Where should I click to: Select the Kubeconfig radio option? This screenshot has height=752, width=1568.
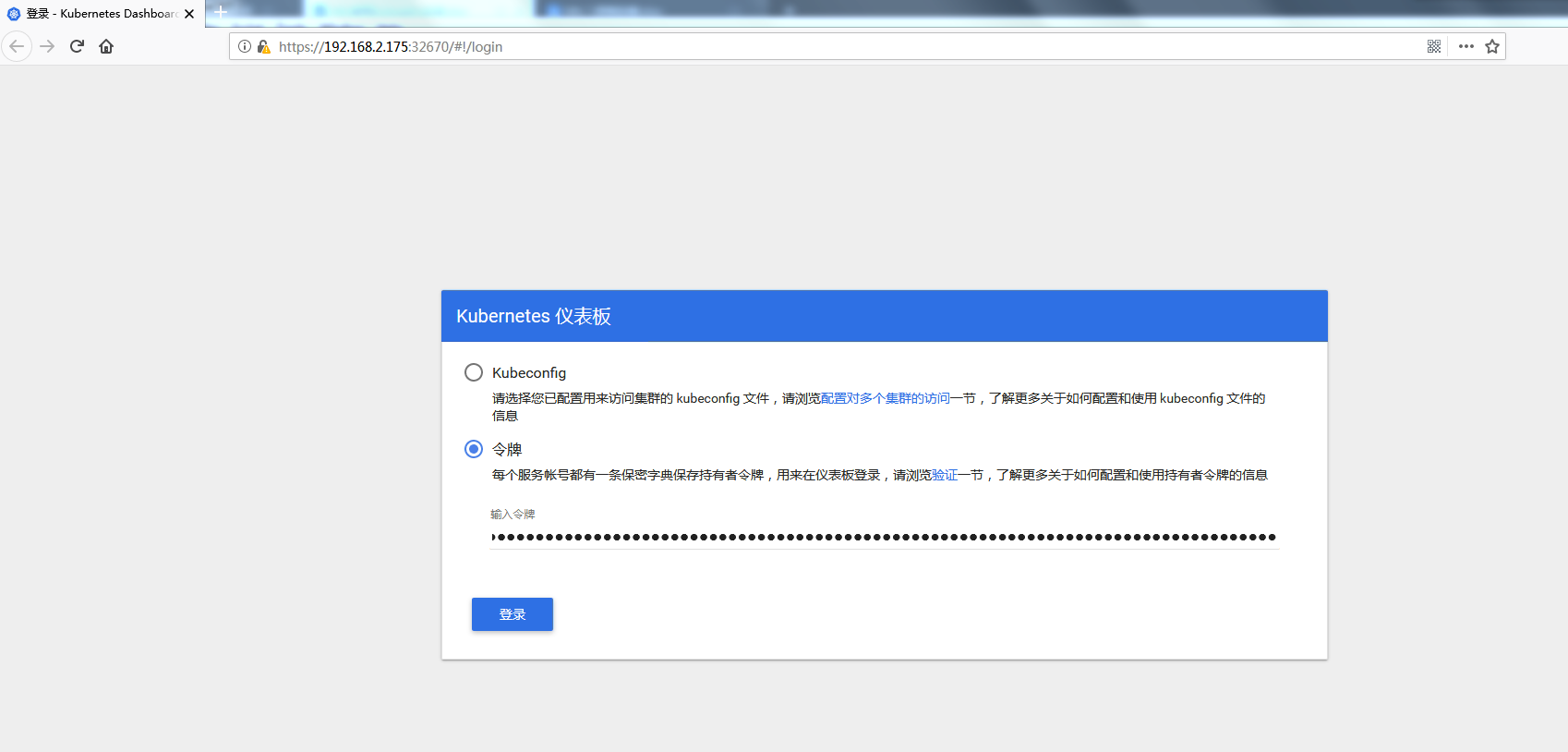(x=474, y=372)
